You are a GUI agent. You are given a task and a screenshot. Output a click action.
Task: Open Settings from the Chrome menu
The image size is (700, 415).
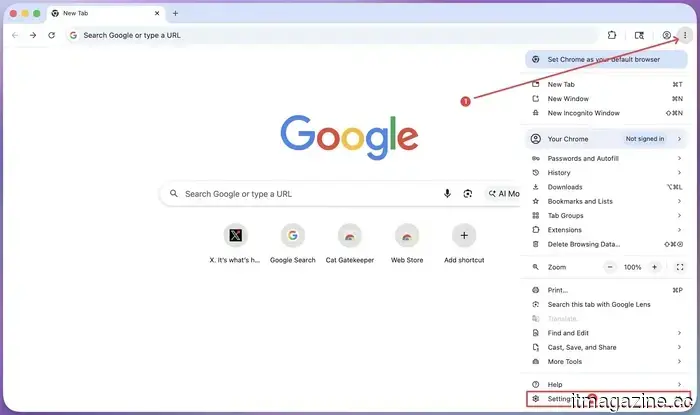[608, 399]
